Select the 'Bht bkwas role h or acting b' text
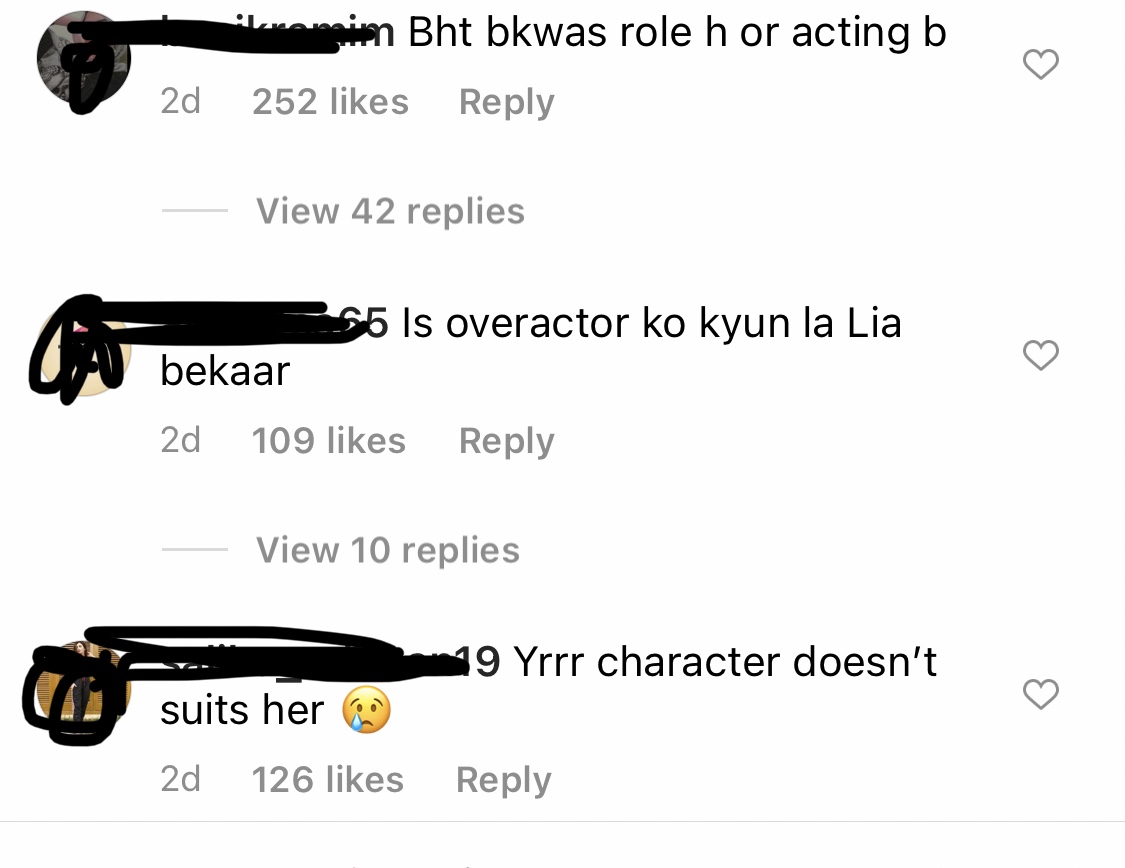 pyautogui.click(x=677, y=33)
